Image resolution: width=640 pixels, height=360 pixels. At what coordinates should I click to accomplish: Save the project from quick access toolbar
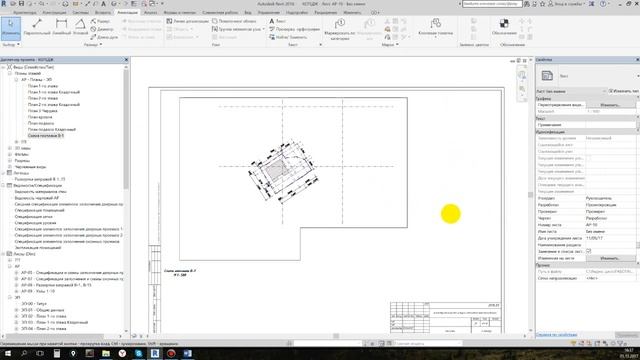pyautogui.click(x=22, y=4)
